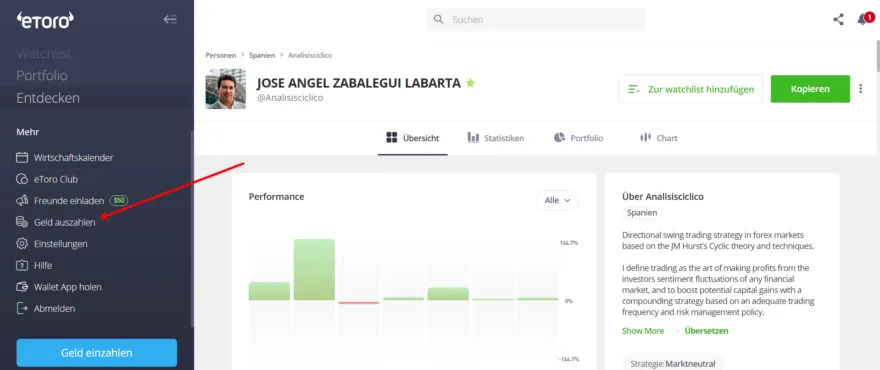The width and height of the screenshot is (880, 370).
Task: Open Portfolio in the sidebar
Action: pyautogui.click(x=42, y=76)
